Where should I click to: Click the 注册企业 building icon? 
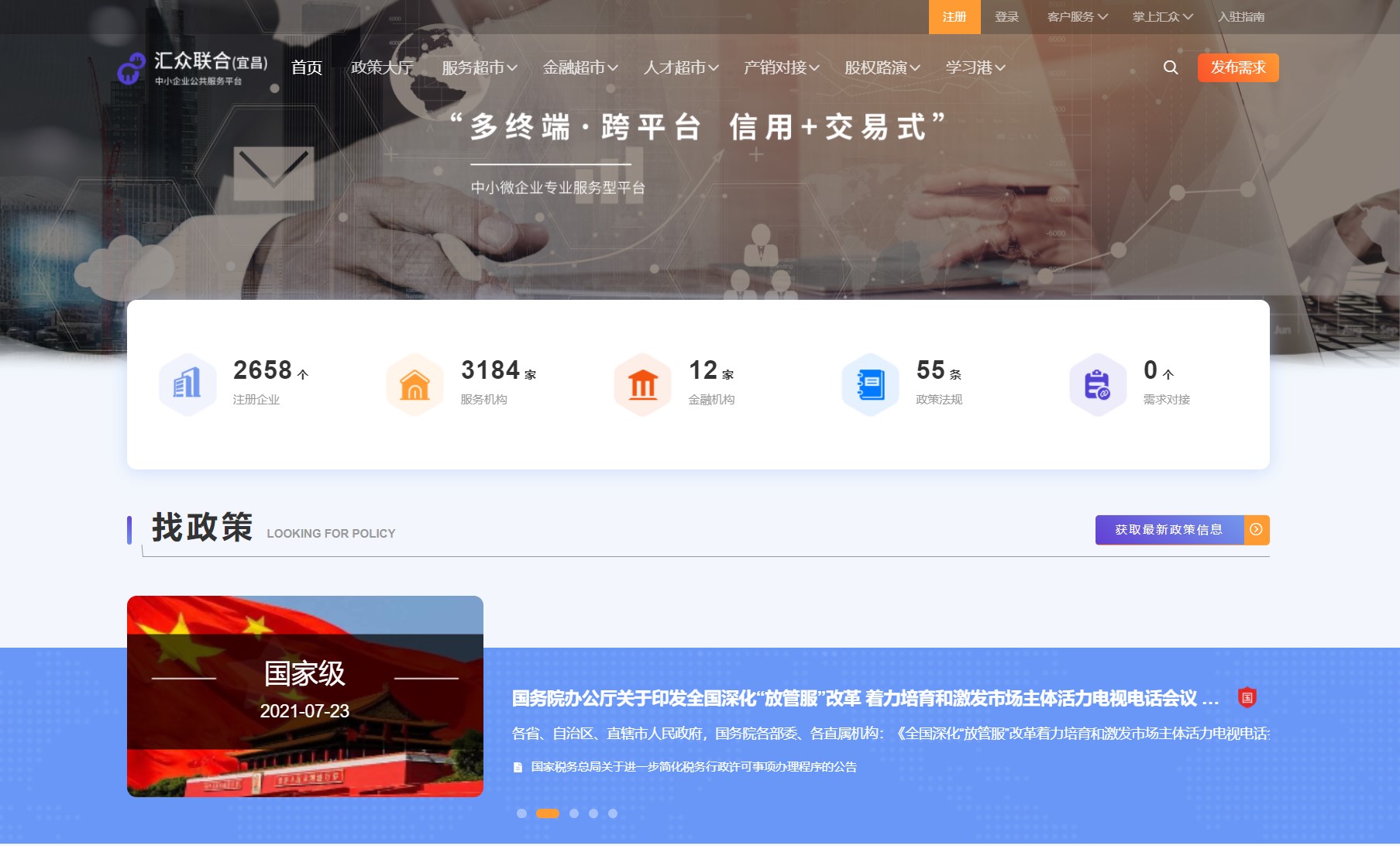(187, 384)
